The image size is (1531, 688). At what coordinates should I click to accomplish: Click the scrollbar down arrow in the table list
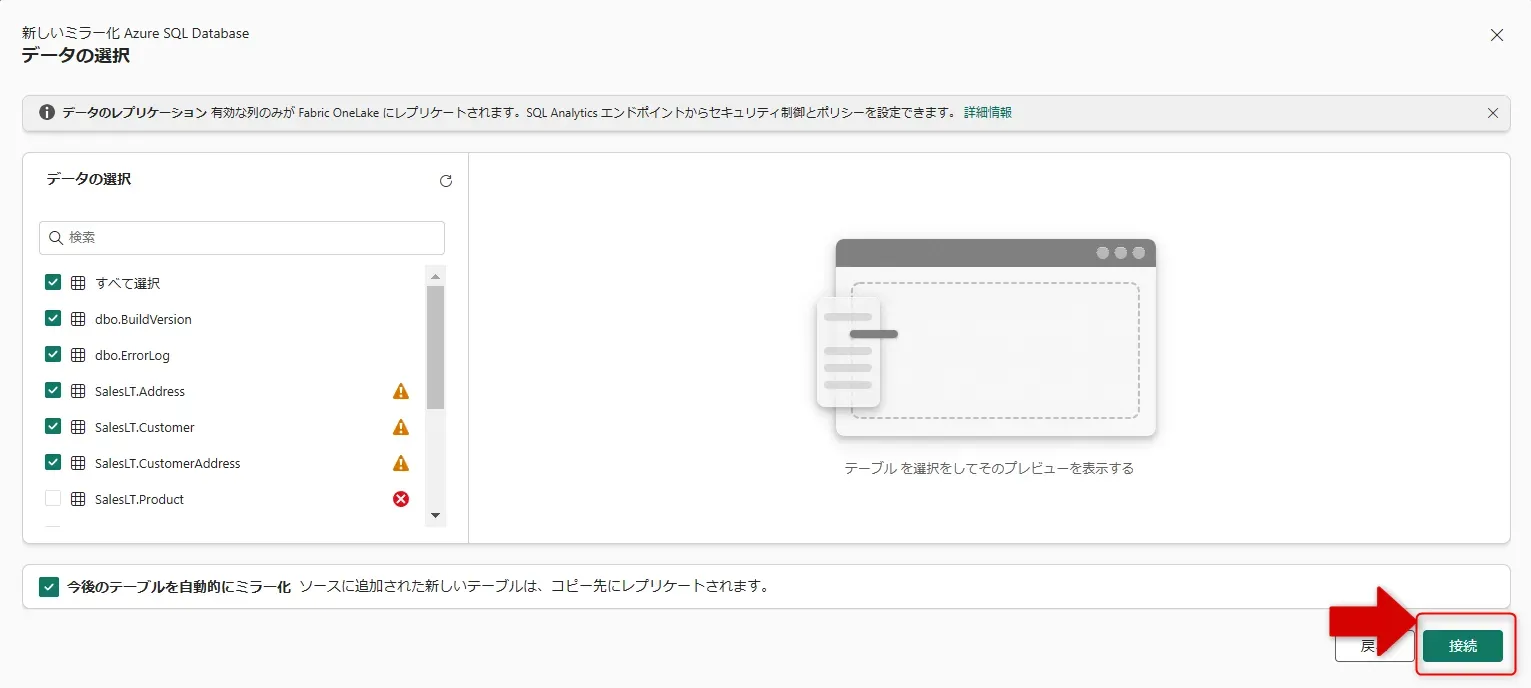pos(435,515)
